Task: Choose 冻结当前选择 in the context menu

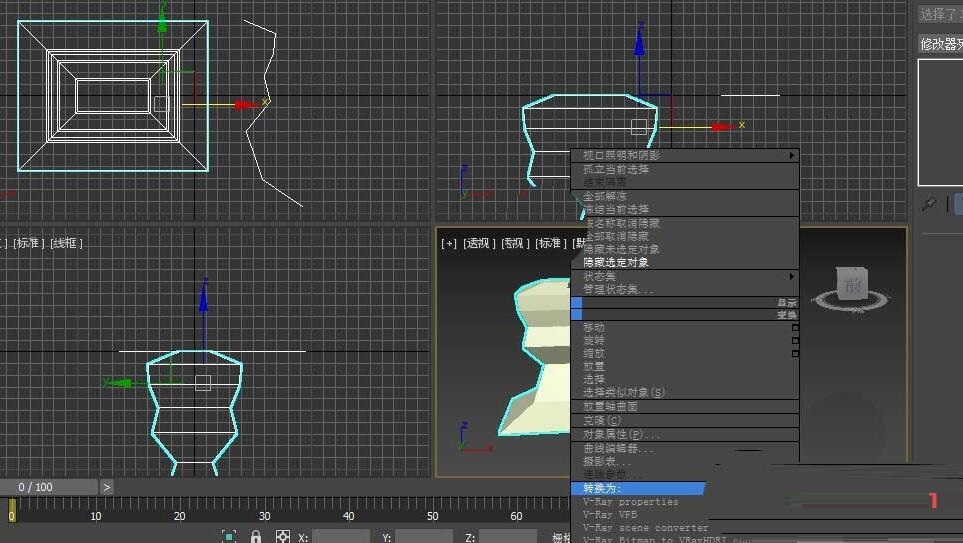Action: [x=616, y=209]
